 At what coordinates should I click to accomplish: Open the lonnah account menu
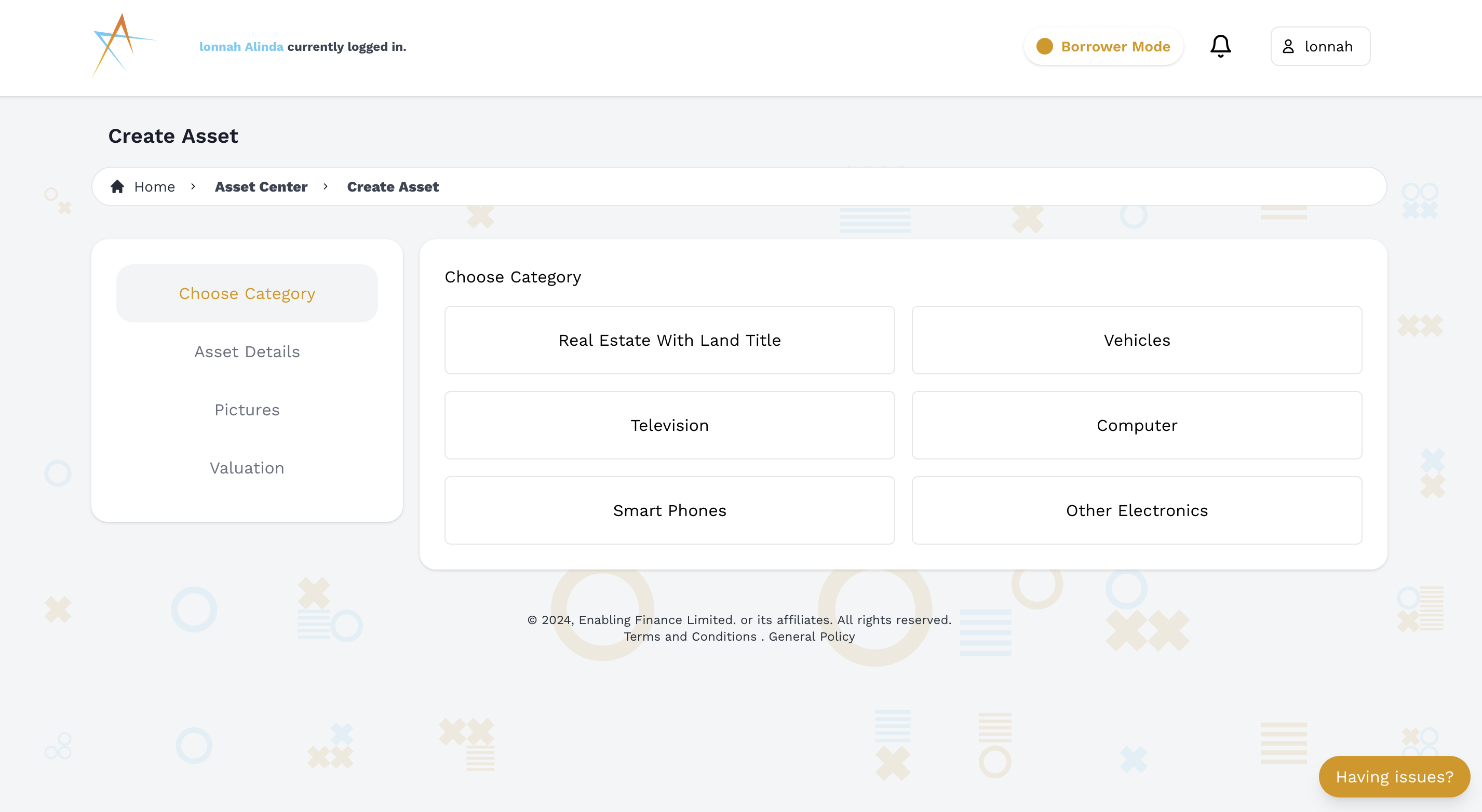click(x=1320, y=46)
